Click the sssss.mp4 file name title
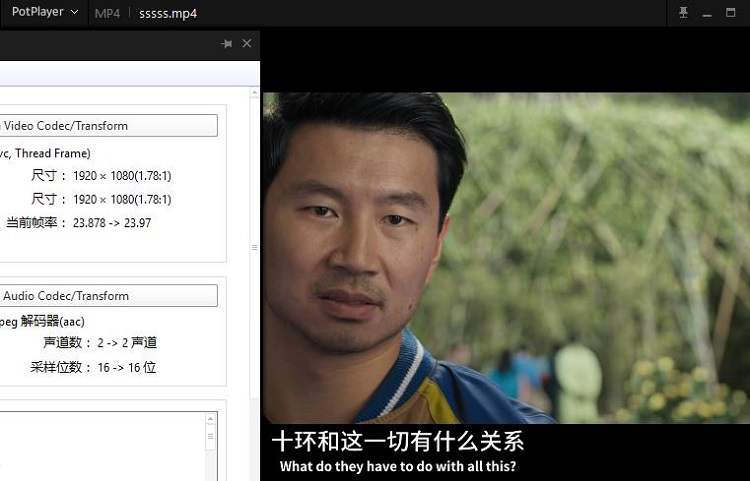The height and width of the screenshot is (481, 750). coord(168,13)
